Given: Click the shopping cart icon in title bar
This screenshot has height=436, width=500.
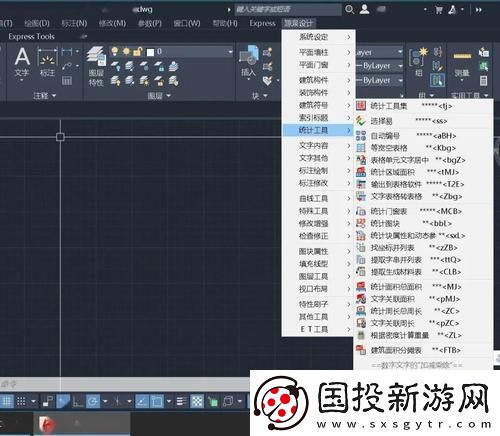Looking at the screenshot, I should [439, 10].
